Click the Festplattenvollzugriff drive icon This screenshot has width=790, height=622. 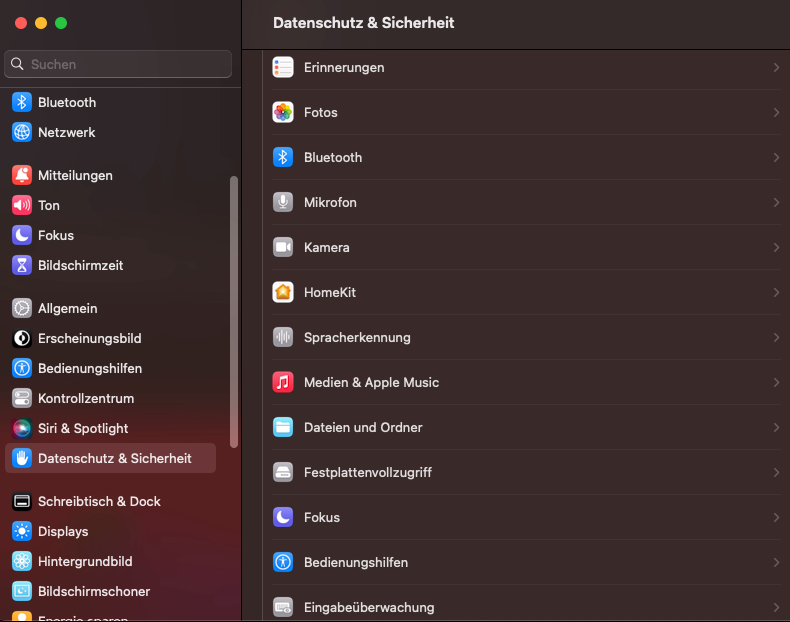(x=283, y=473)
